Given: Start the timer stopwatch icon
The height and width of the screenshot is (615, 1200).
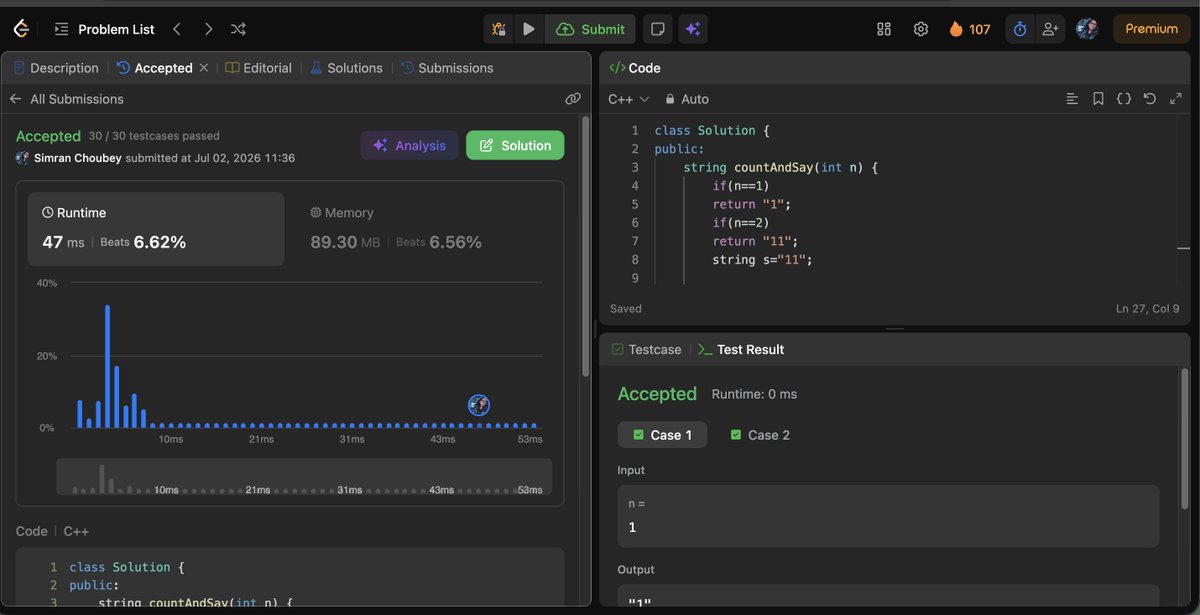Looking at the screenshot, I should click(x=1020, y=29).
